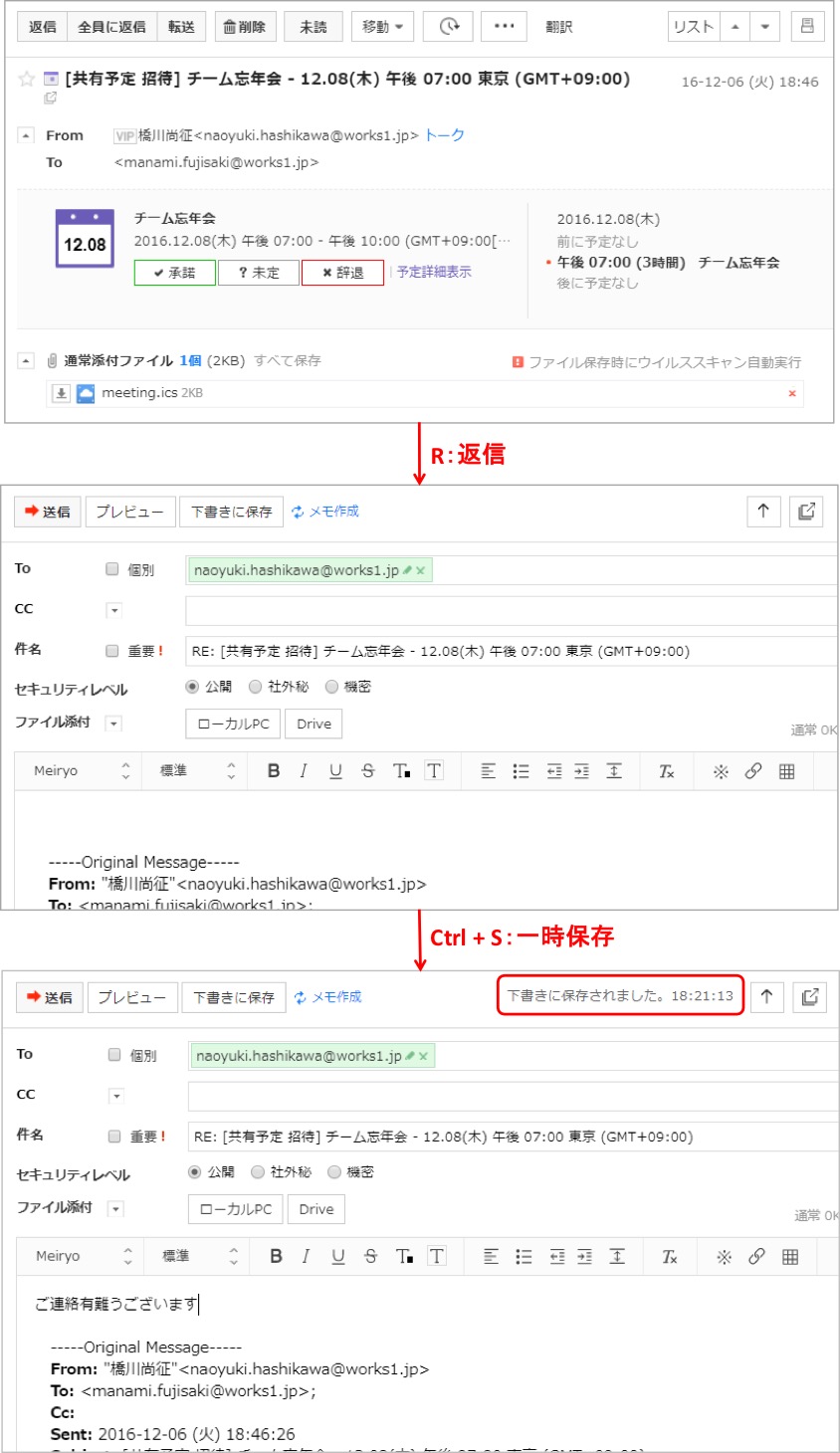Open the 予定詳細表示 link
This screenshot has width=840, height=1453.
[434, 272]
